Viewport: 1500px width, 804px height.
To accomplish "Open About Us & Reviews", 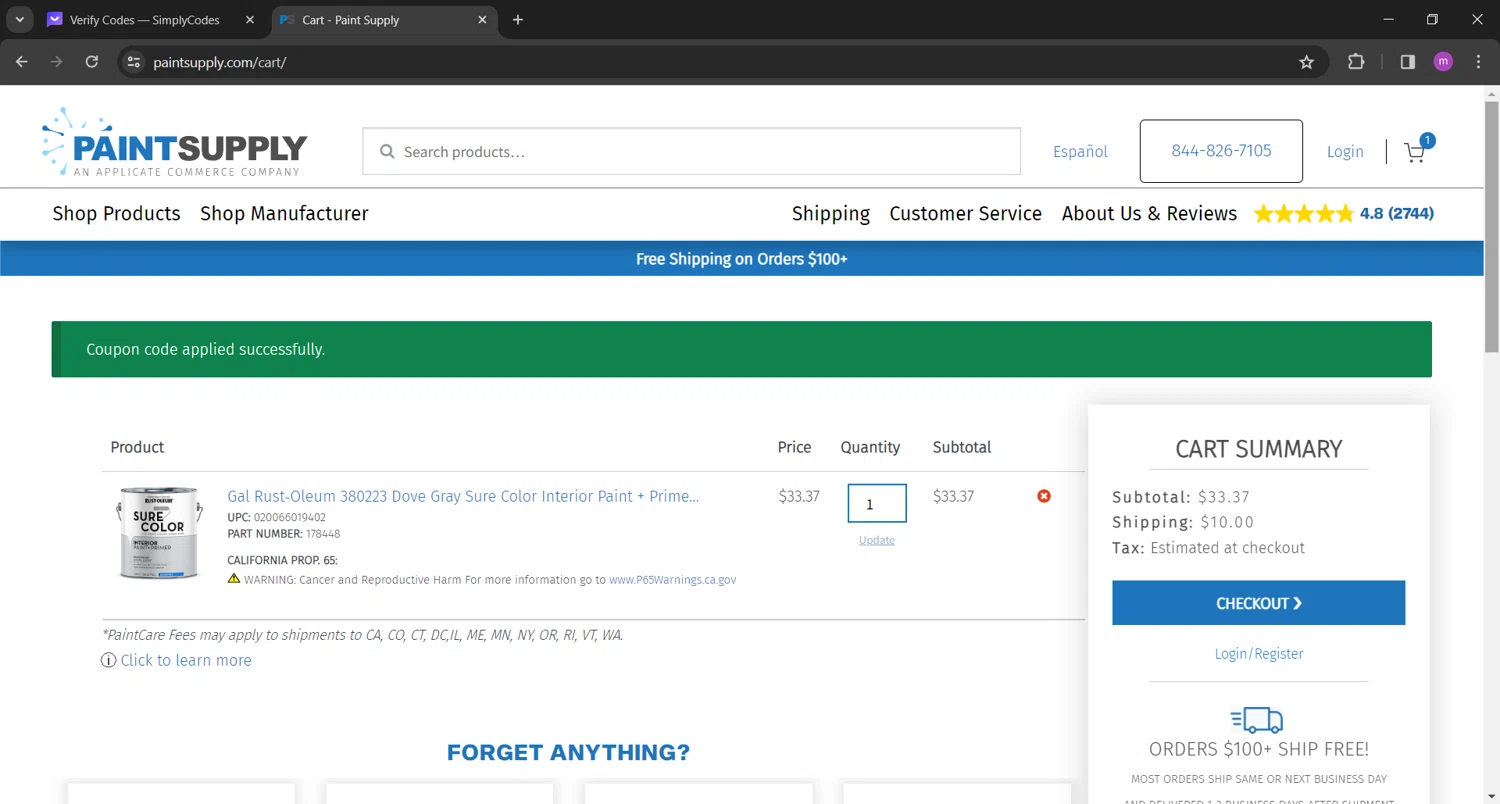I will (1149, 213).
